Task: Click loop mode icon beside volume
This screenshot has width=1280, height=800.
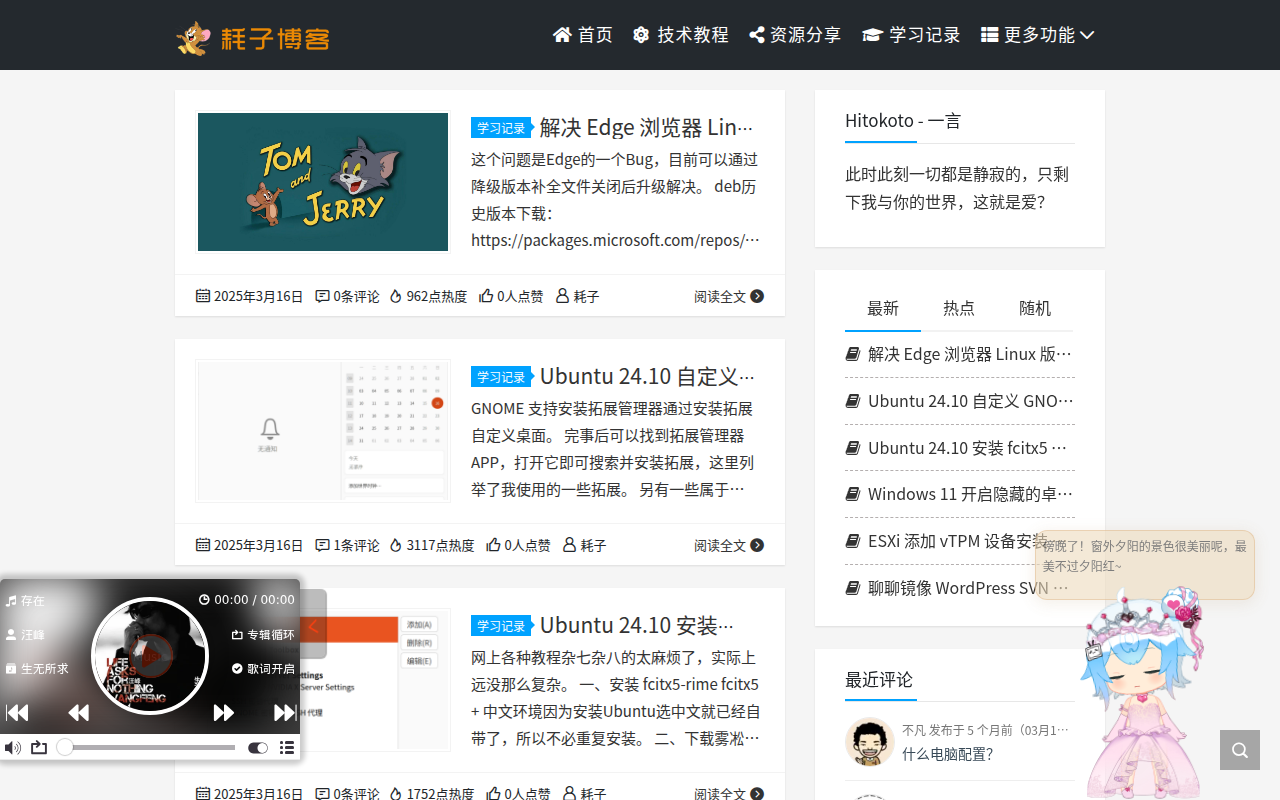Action: pos(39,747)
